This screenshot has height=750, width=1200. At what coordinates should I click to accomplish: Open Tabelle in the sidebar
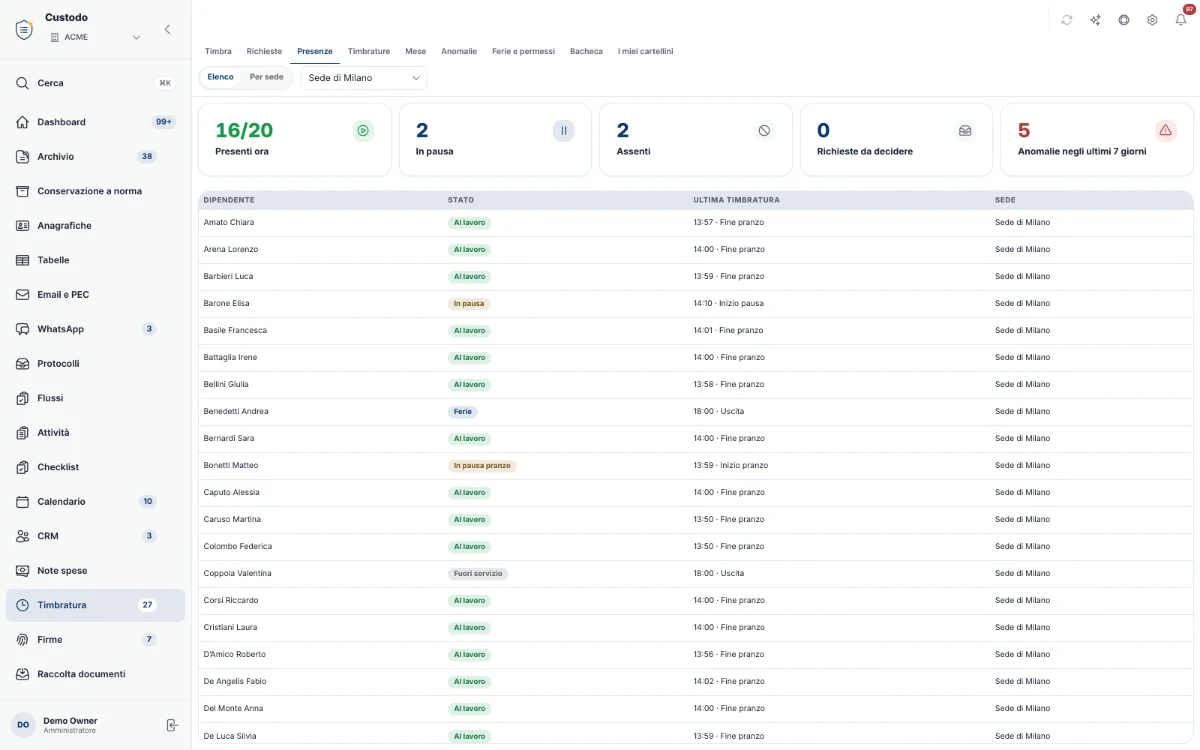(x=95, y=260)
